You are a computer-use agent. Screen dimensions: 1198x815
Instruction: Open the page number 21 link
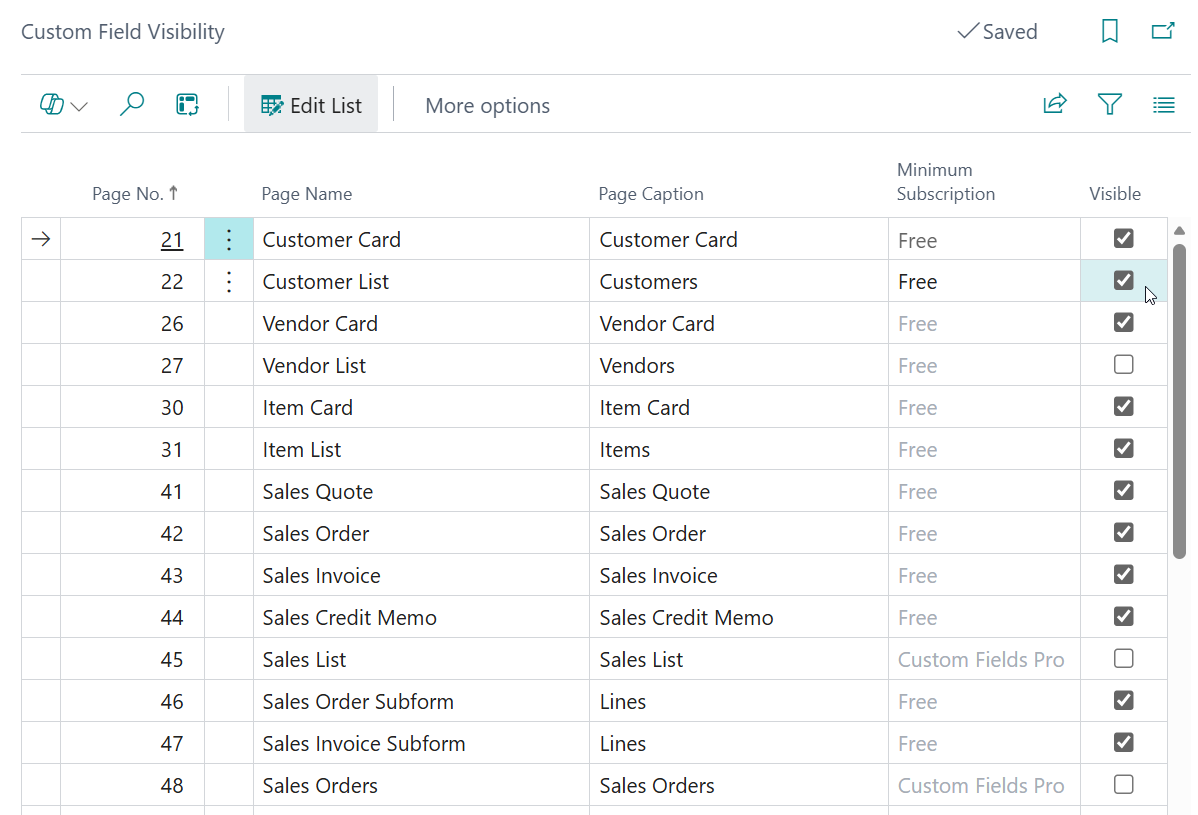click(x=172, y=240)
